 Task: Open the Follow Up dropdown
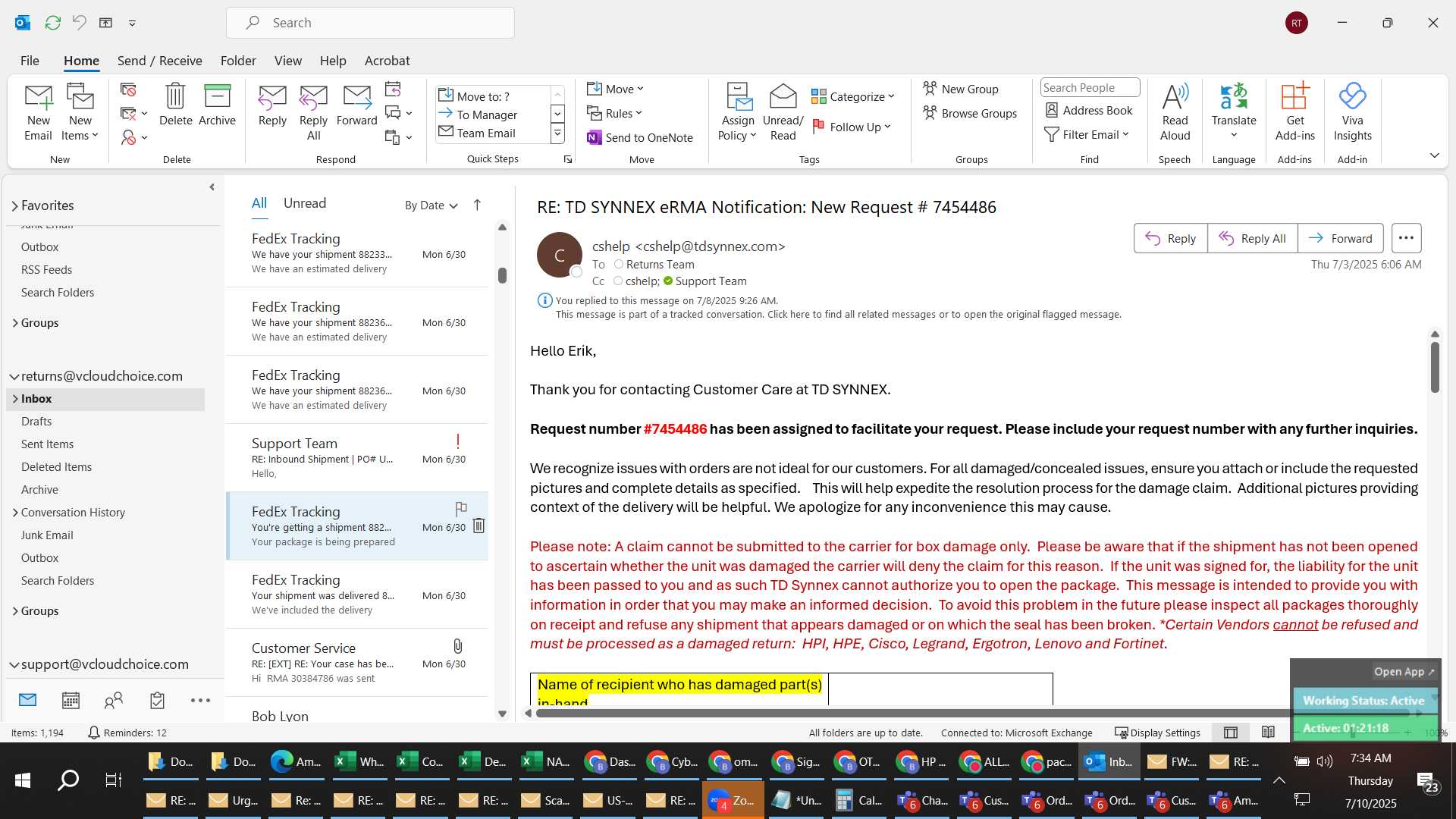(852, 127)
